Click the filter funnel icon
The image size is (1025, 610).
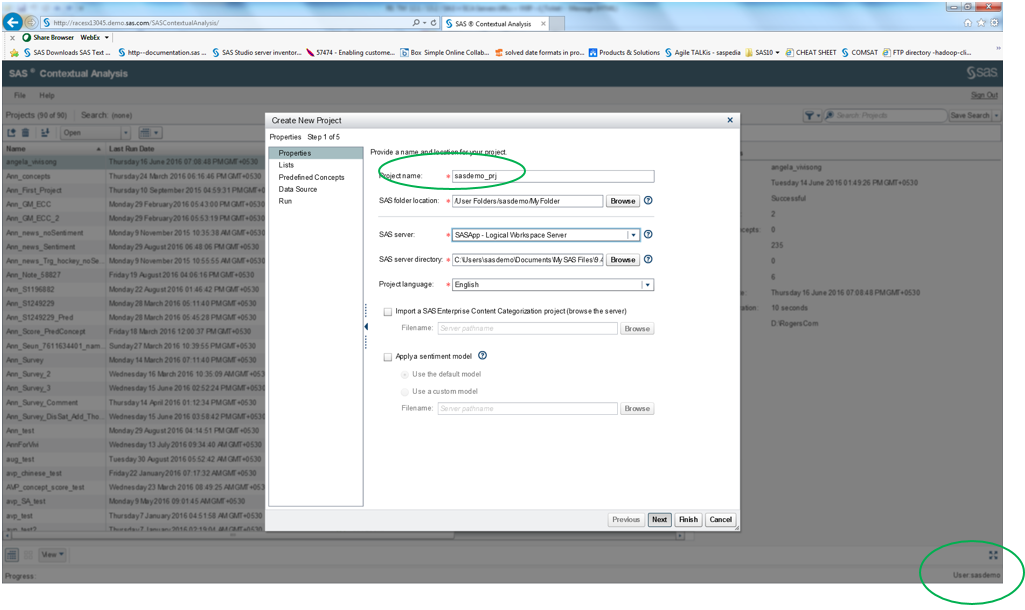(x=809, y=116)
